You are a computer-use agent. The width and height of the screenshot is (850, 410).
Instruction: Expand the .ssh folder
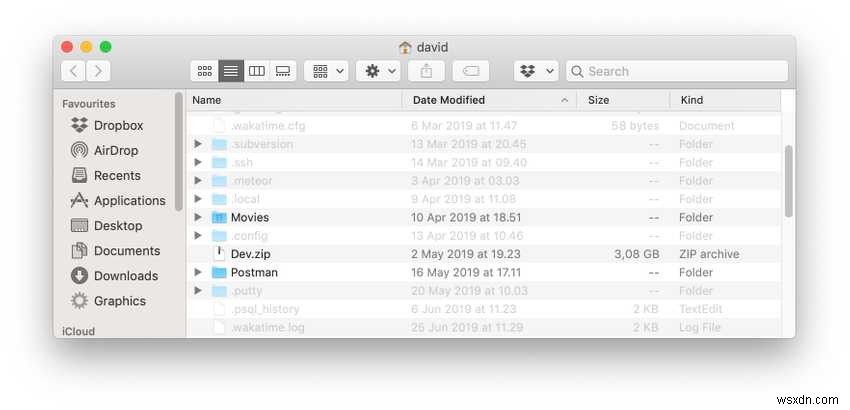tap(198, 162)
